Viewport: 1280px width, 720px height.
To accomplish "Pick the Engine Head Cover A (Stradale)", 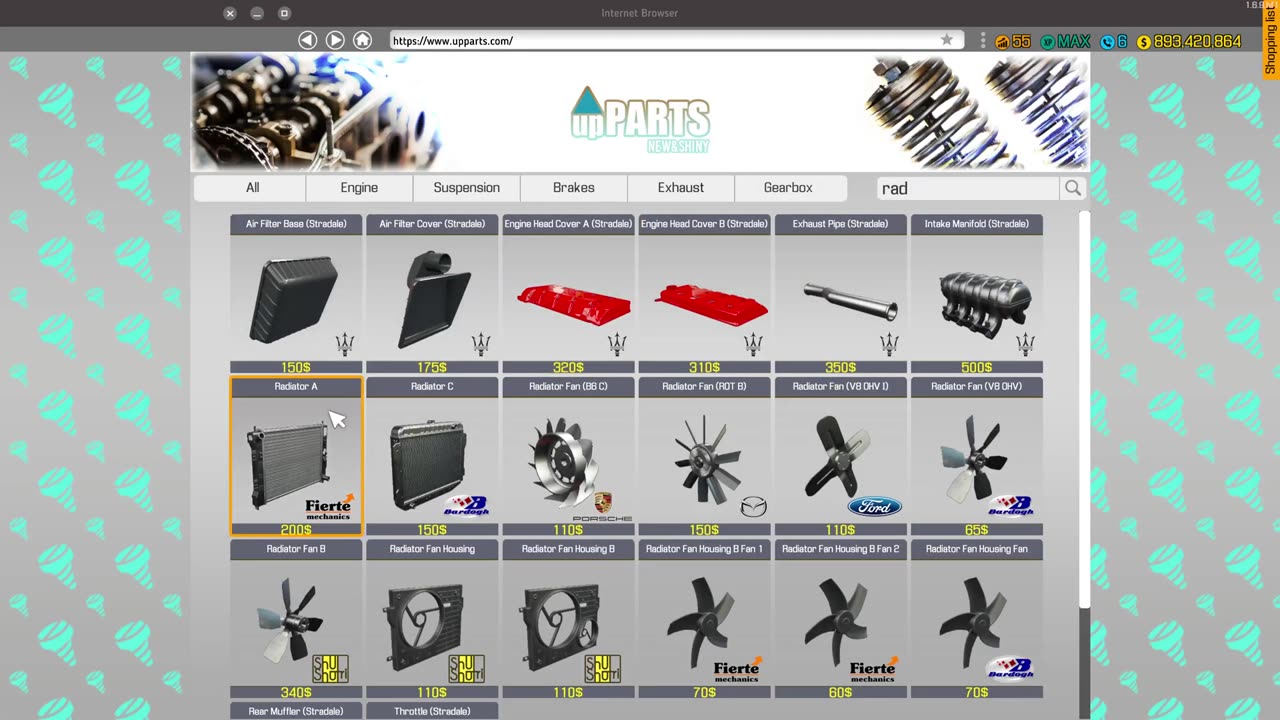I will pos(568,294).
